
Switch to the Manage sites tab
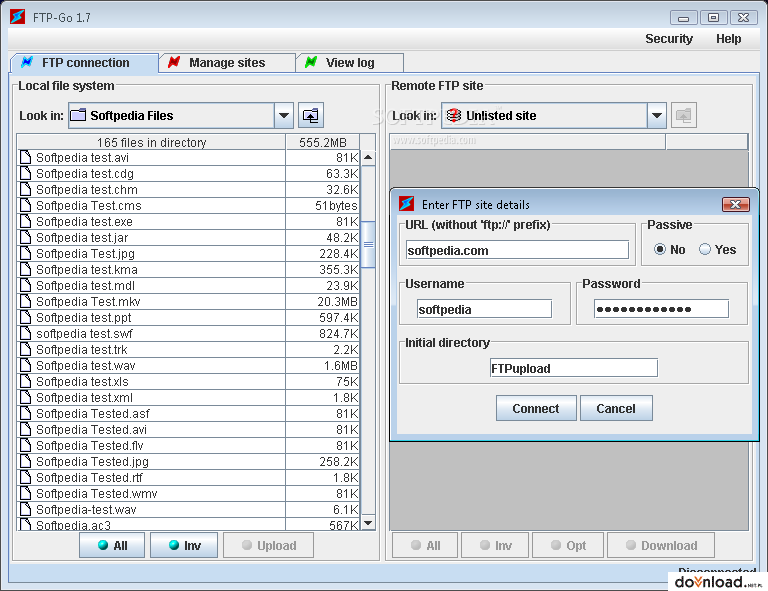(227, 63)
